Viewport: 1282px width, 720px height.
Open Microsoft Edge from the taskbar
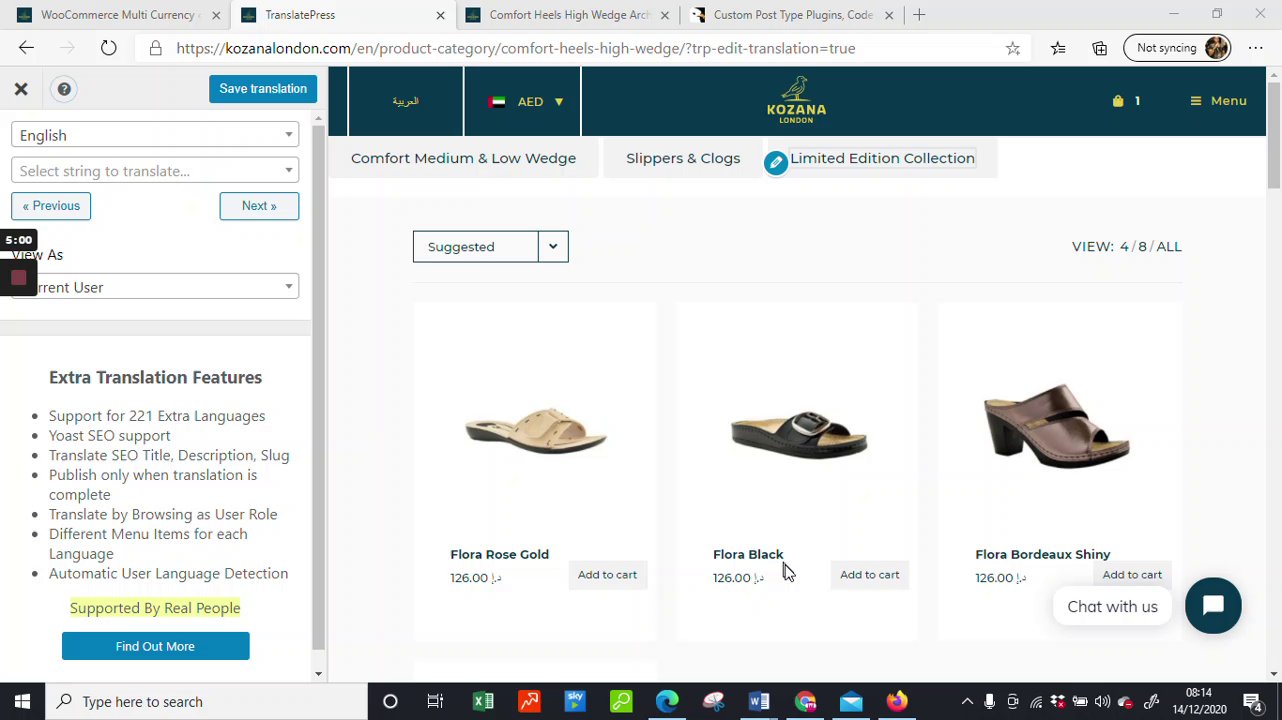(667, 702)
